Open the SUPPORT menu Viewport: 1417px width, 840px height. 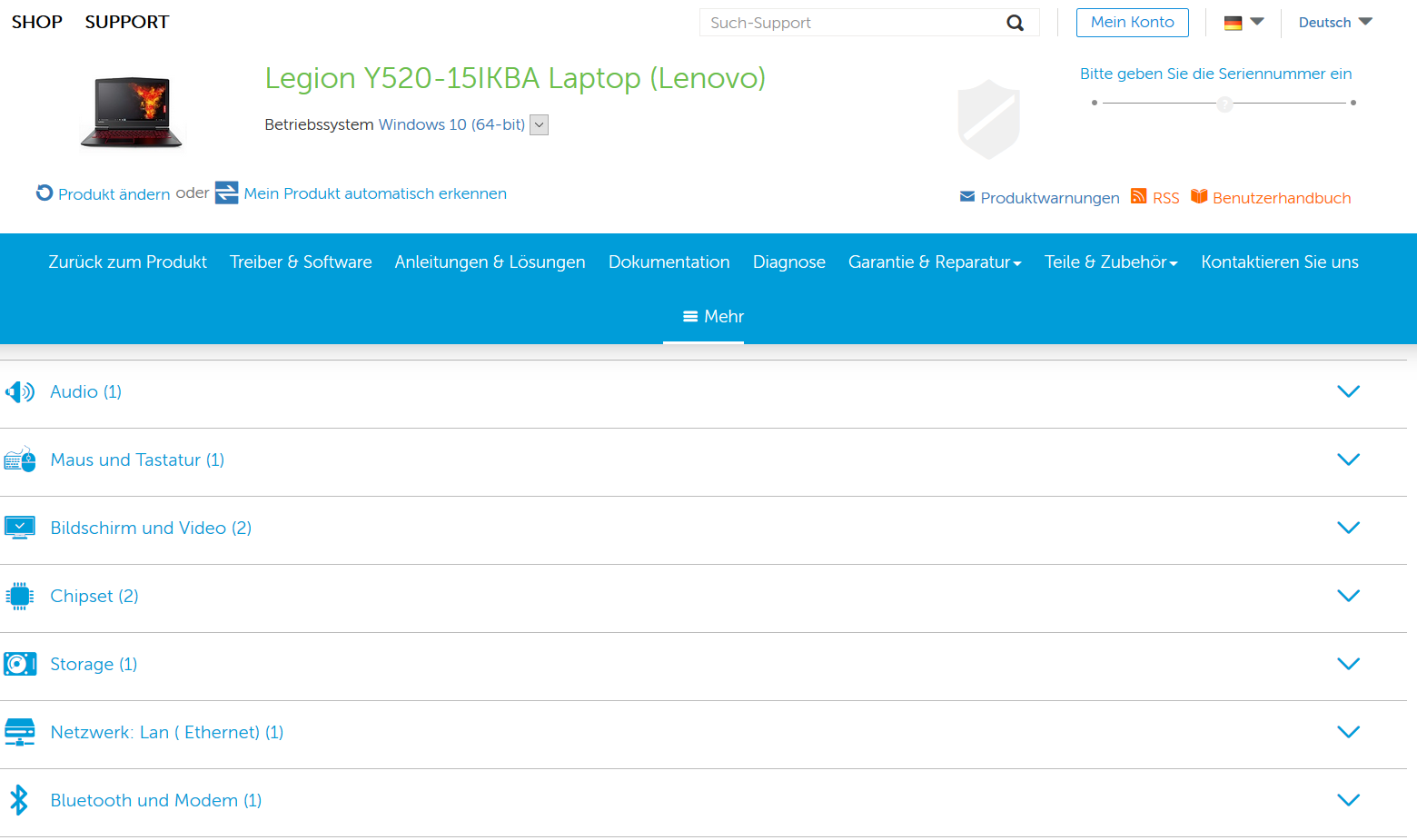(127, 22)
